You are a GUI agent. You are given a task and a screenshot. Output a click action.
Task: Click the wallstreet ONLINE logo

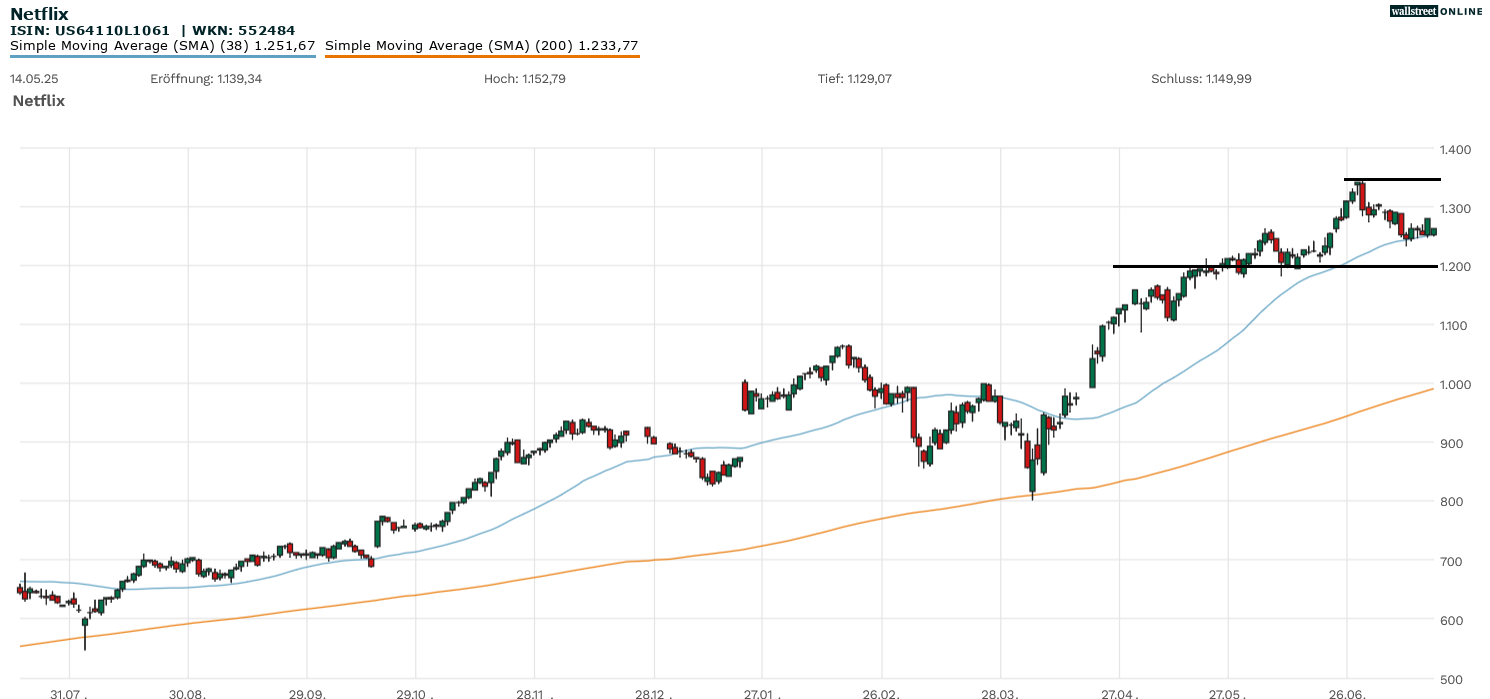click(x=1436, y=11)
